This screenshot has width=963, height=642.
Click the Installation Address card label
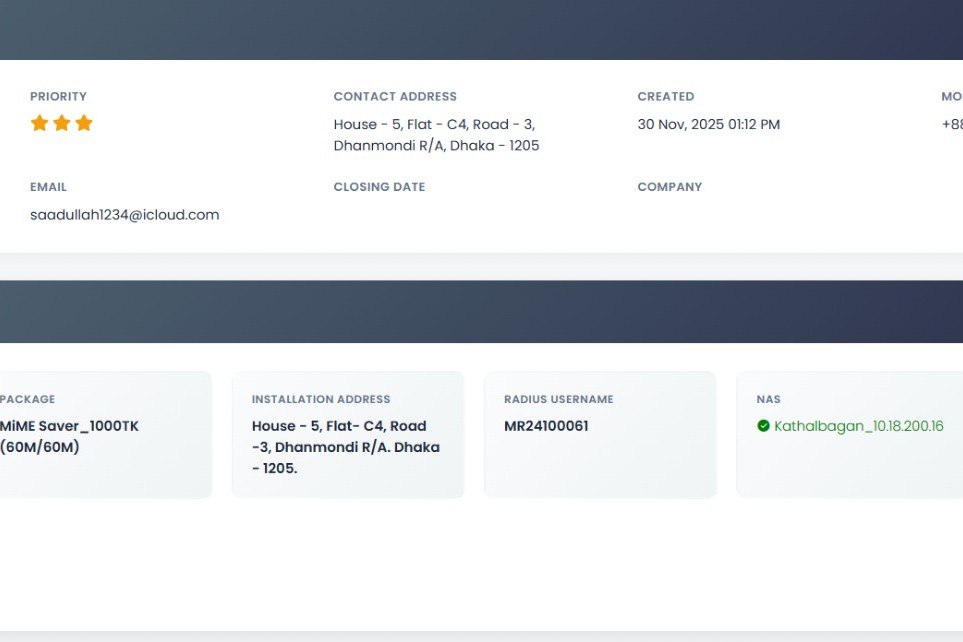point(320,399)
